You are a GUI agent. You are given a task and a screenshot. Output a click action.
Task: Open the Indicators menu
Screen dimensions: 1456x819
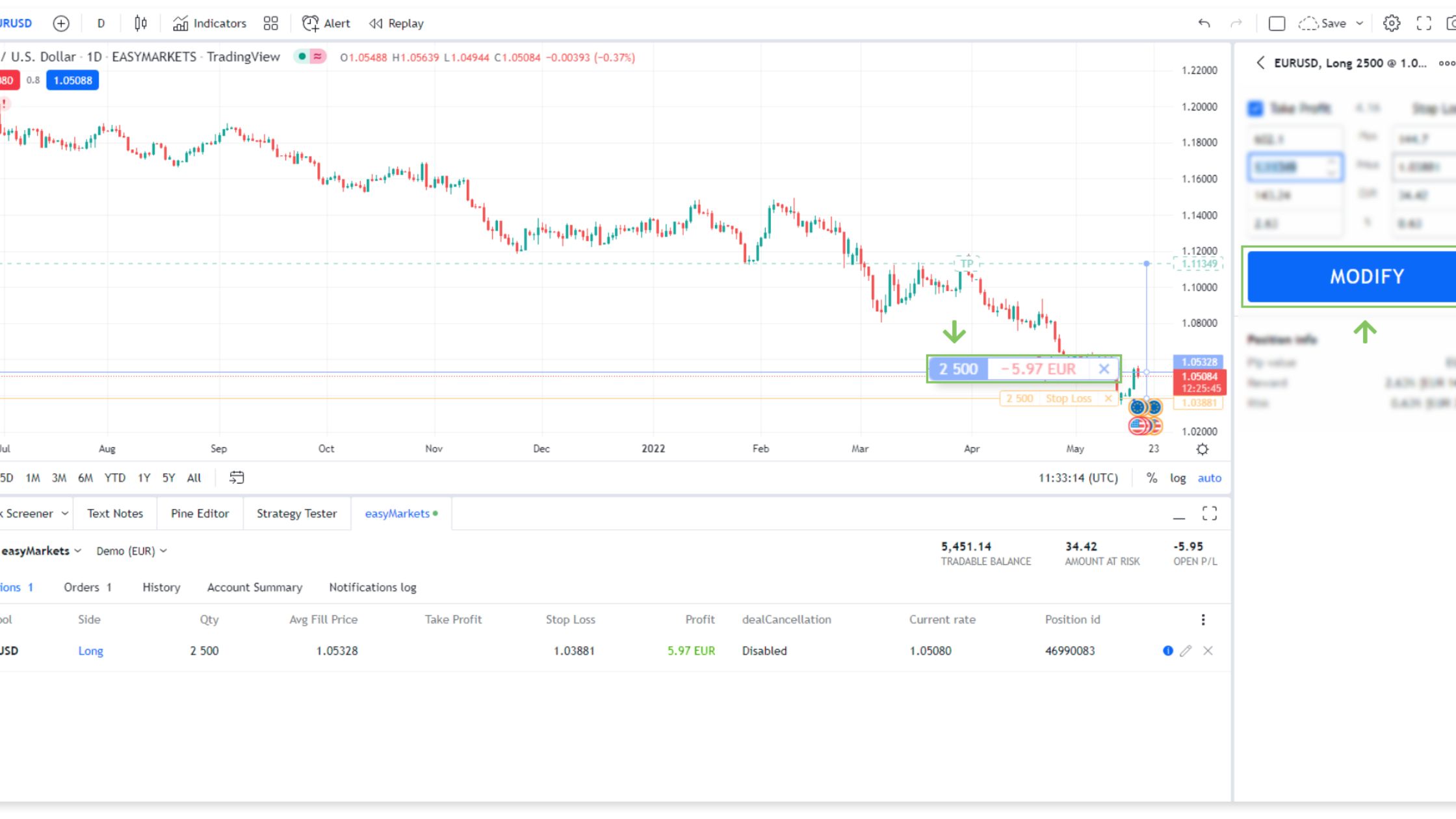[x=209, y=23]
